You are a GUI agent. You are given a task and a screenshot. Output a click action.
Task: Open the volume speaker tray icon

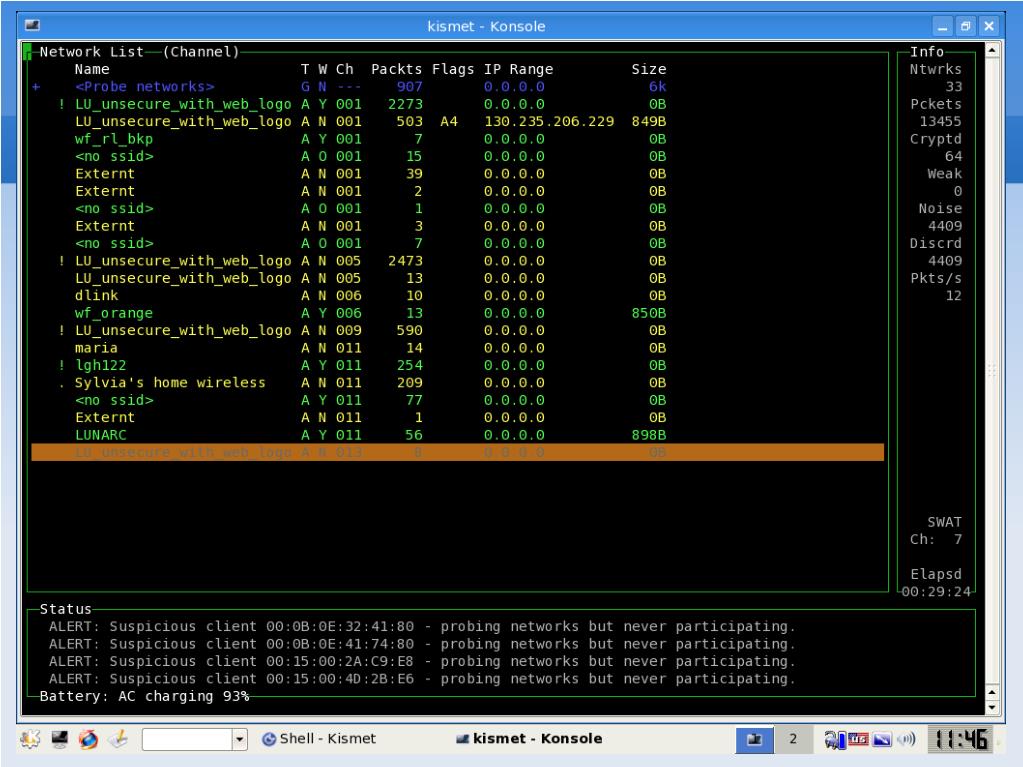(906, 739)
